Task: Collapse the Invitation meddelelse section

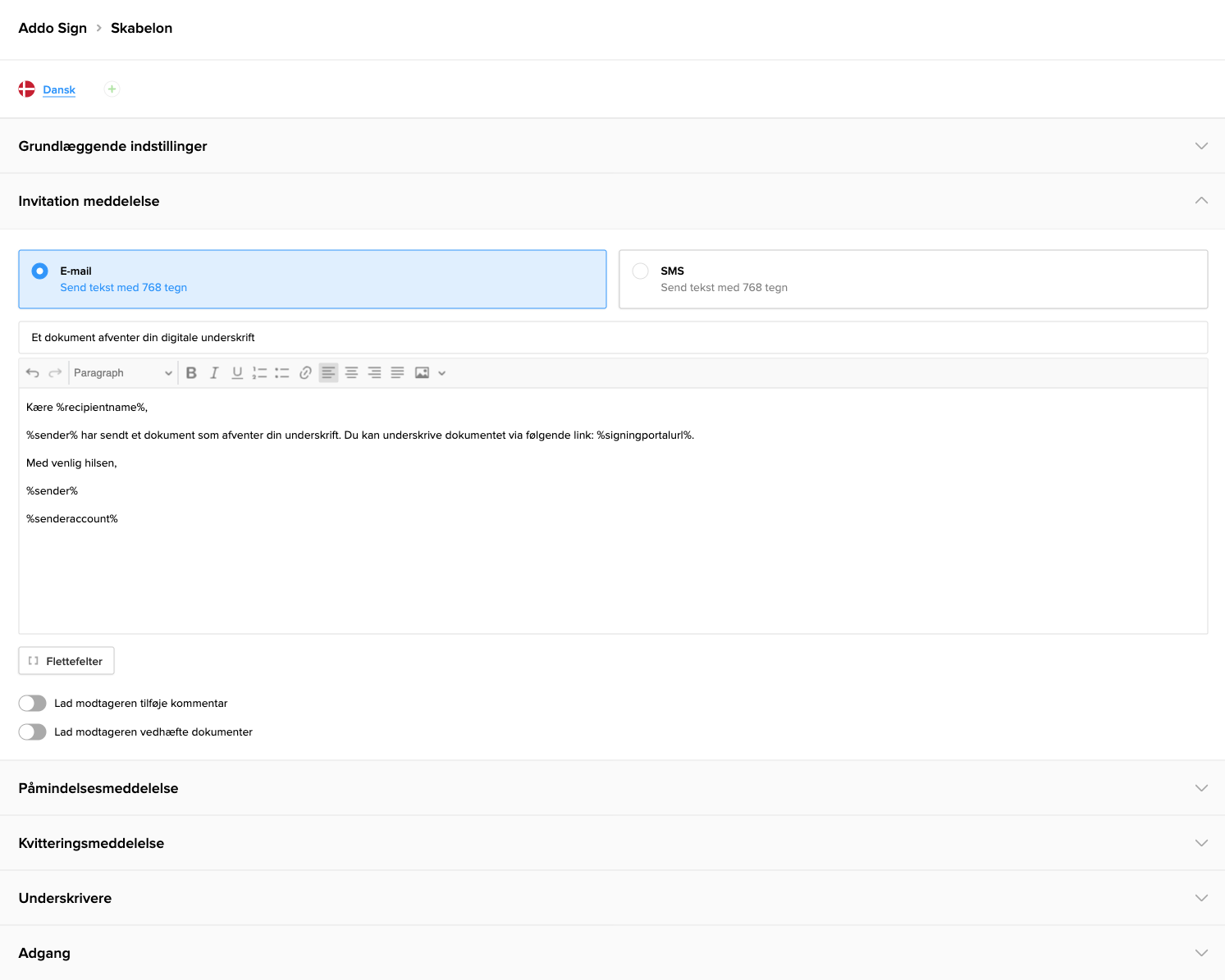Action: 1201,200
